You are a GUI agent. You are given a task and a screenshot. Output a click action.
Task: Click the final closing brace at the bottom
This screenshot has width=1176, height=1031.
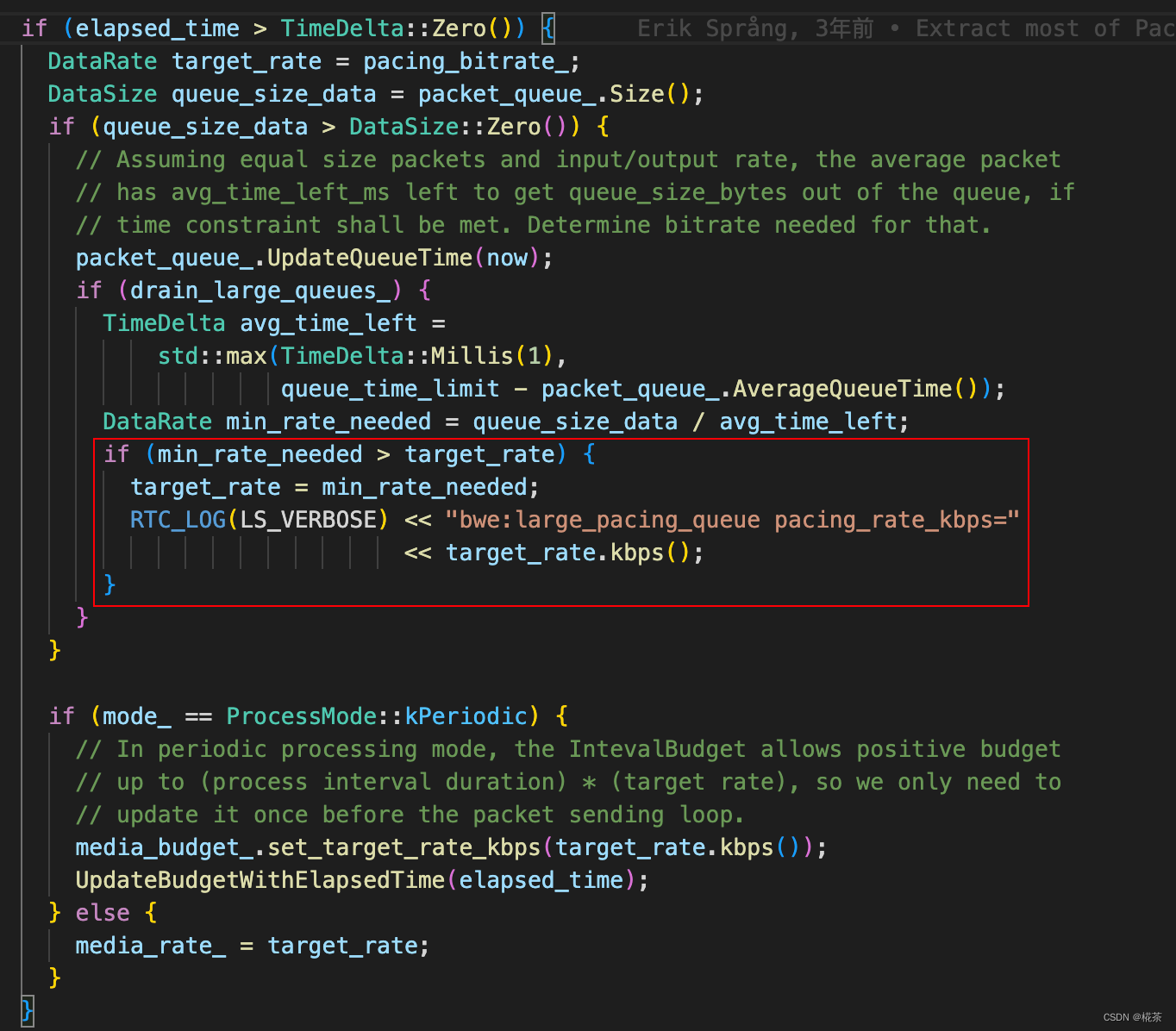tap(28, 1009)
